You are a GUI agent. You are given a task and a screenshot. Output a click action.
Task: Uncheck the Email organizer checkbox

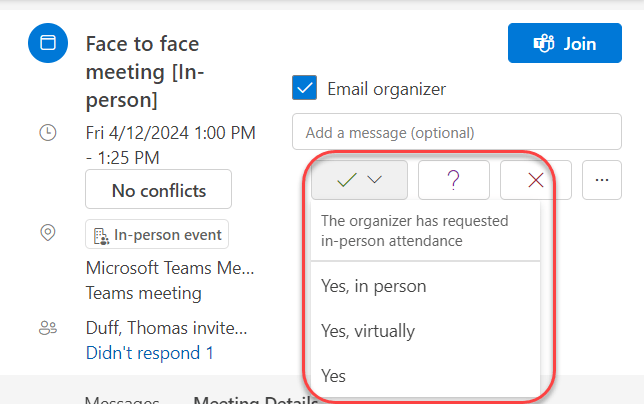tap(304, 88)
